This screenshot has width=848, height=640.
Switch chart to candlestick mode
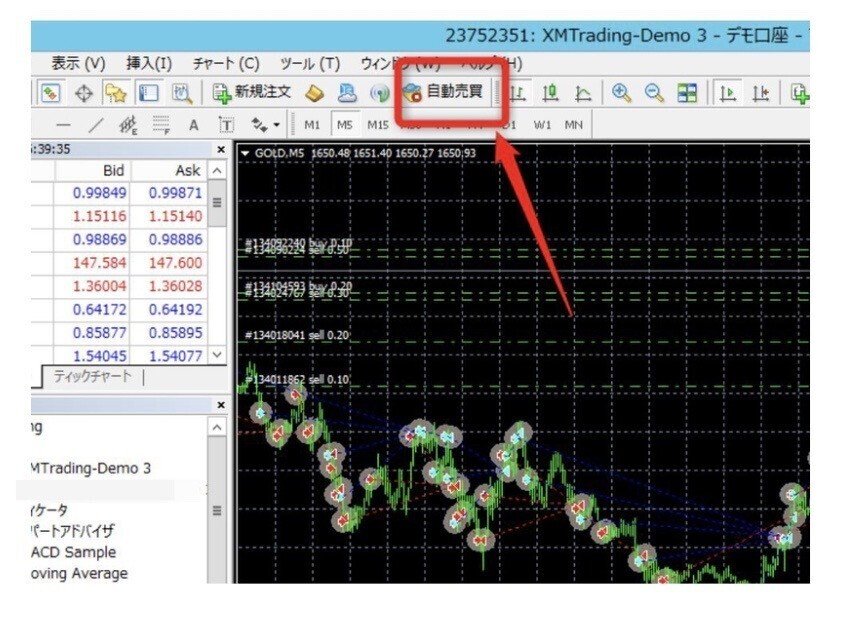[x=551, y=94]
